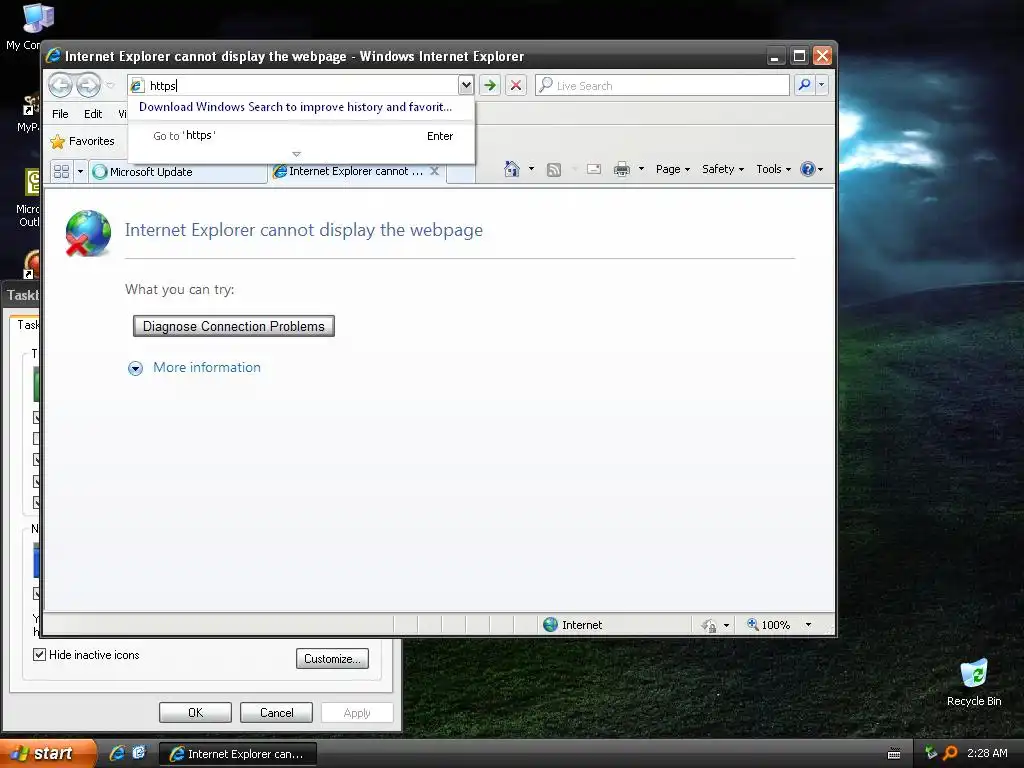
Task: Click the green Go arrow button
Action: (490, 86)
